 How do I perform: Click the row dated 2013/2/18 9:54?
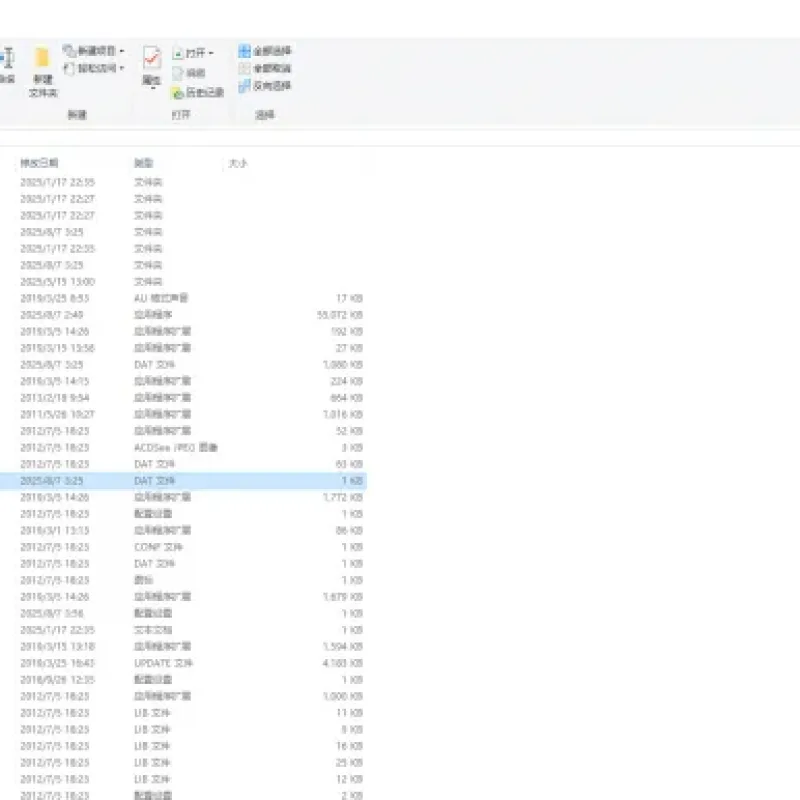[183, 397]
